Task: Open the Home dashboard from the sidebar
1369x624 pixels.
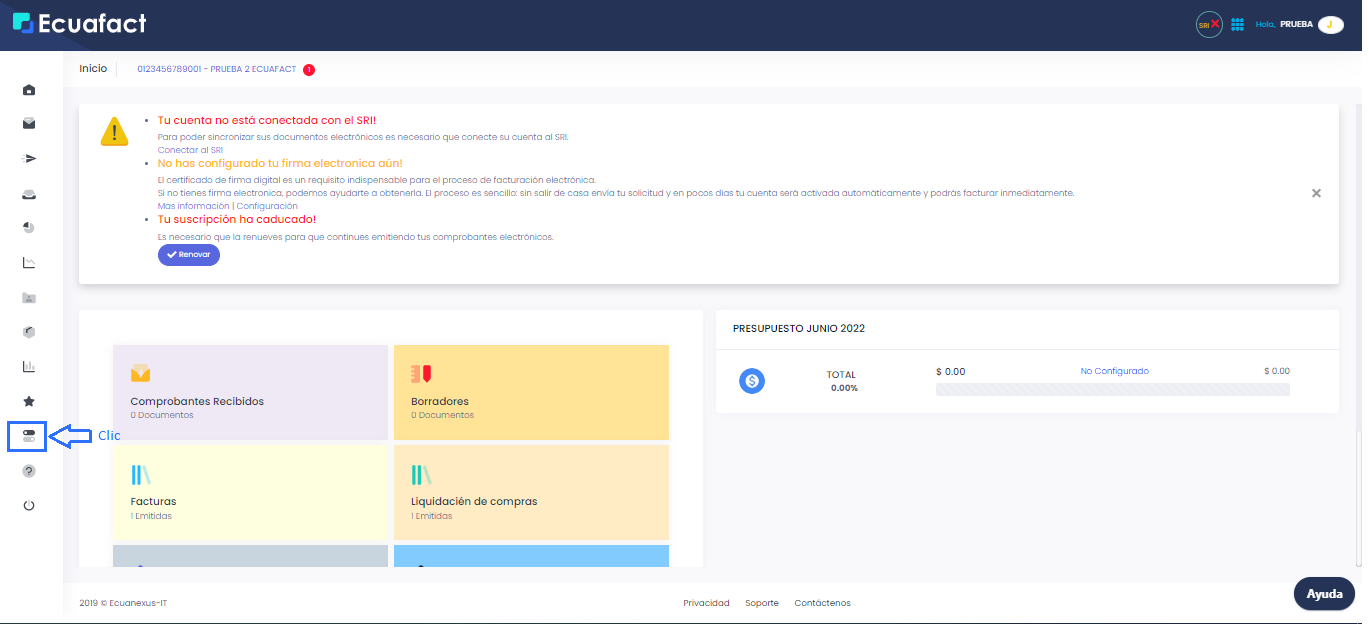Action: tap(28, 90)
